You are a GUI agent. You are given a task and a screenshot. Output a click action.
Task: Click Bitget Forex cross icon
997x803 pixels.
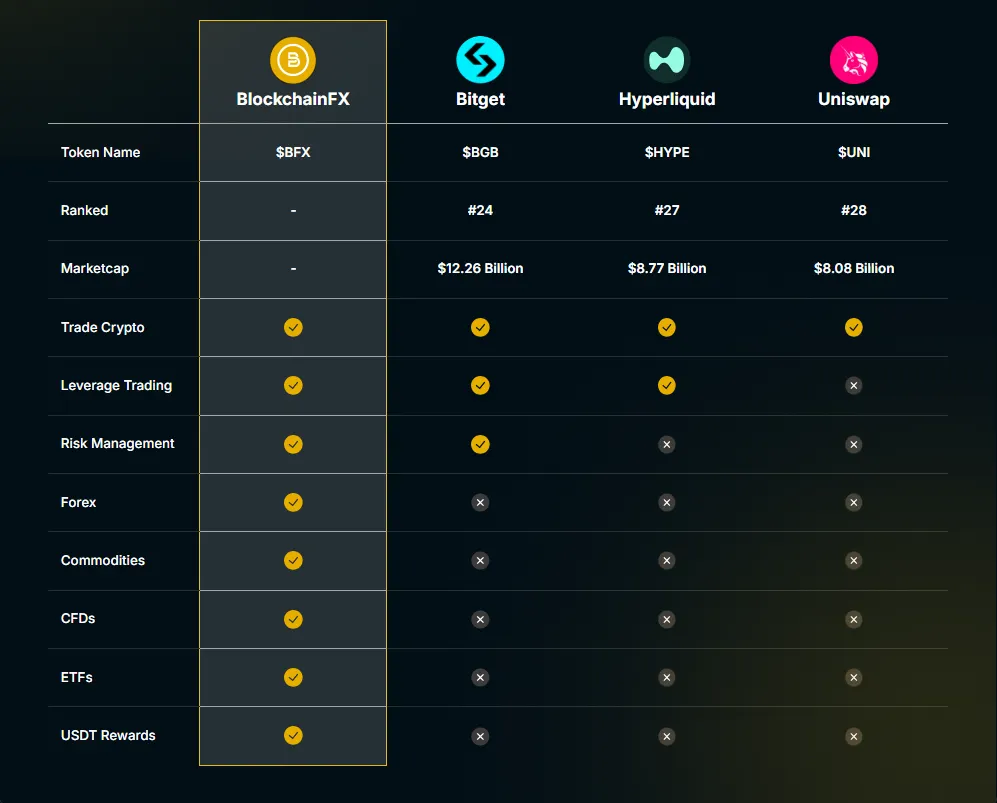pos(480,502)
